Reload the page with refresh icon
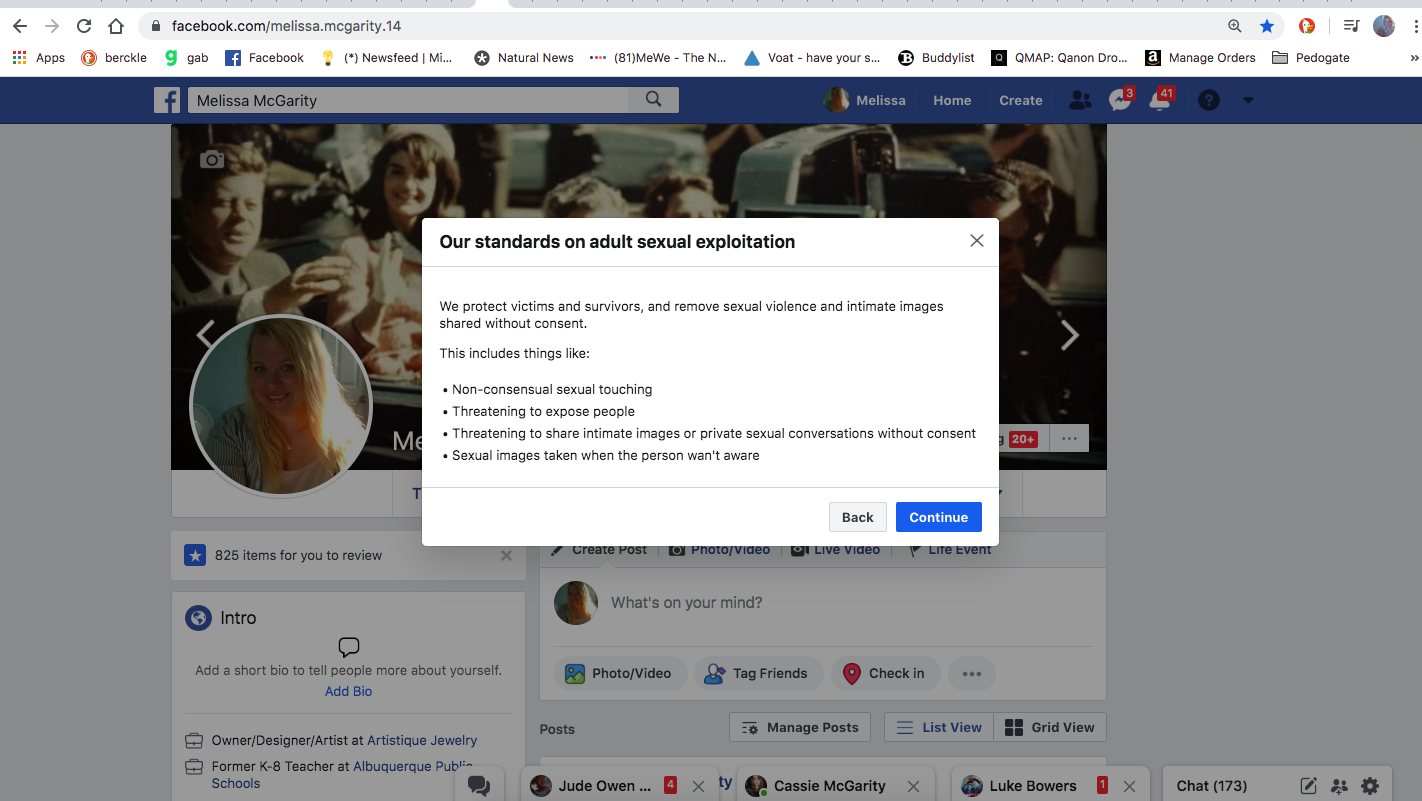 84,26
